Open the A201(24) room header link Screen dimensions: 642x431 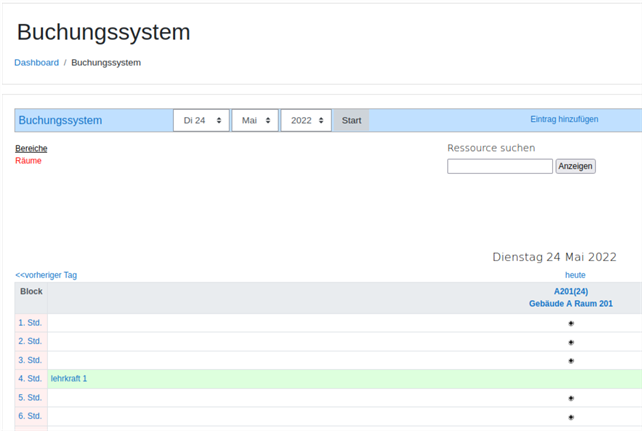pos(571,291)
